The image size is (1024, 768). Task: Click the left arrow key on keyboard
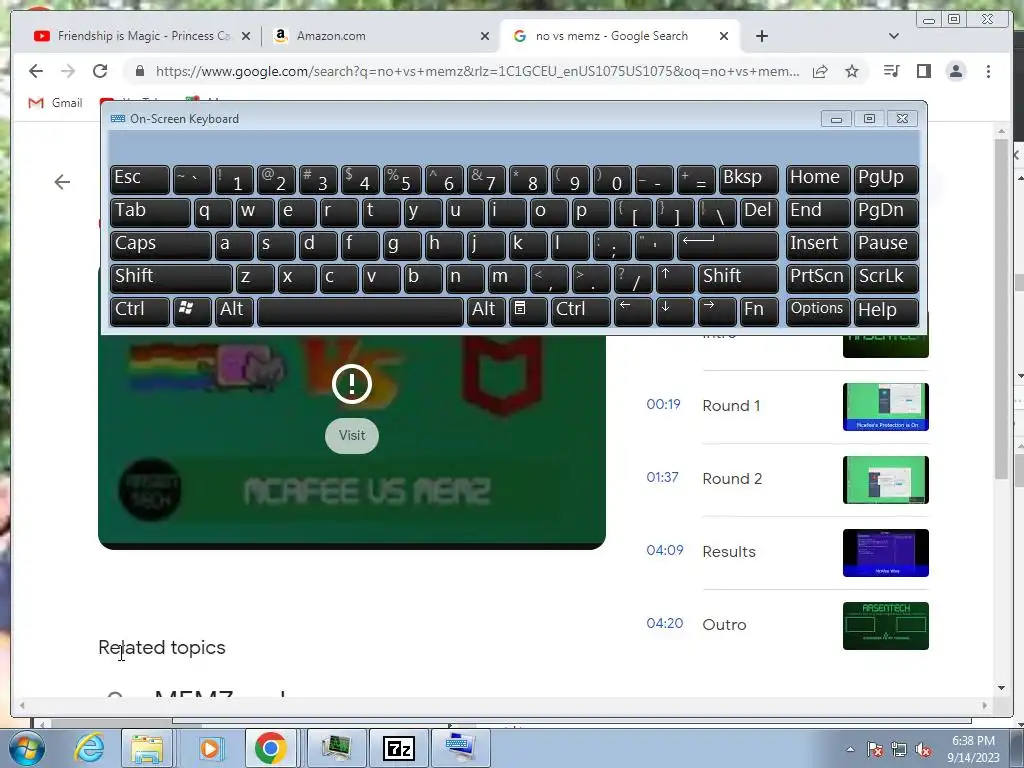(633, 311)
